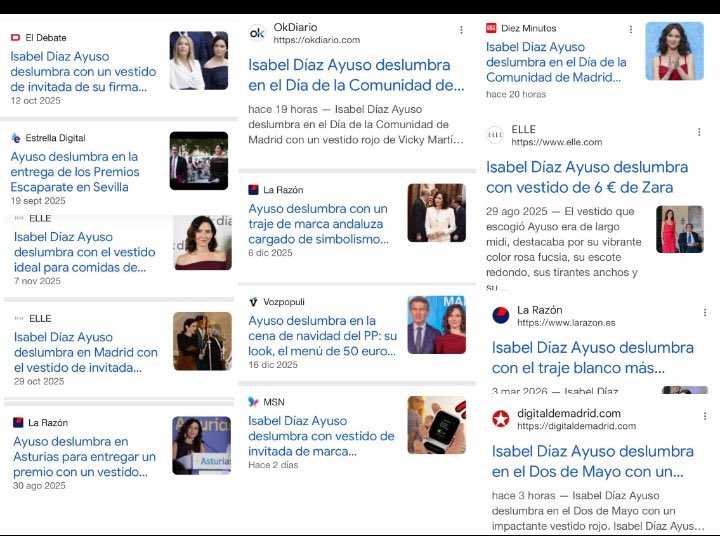Click the 'Diez Minutos' source name
This screenshot has height=536, width=720.
point(529,28)
